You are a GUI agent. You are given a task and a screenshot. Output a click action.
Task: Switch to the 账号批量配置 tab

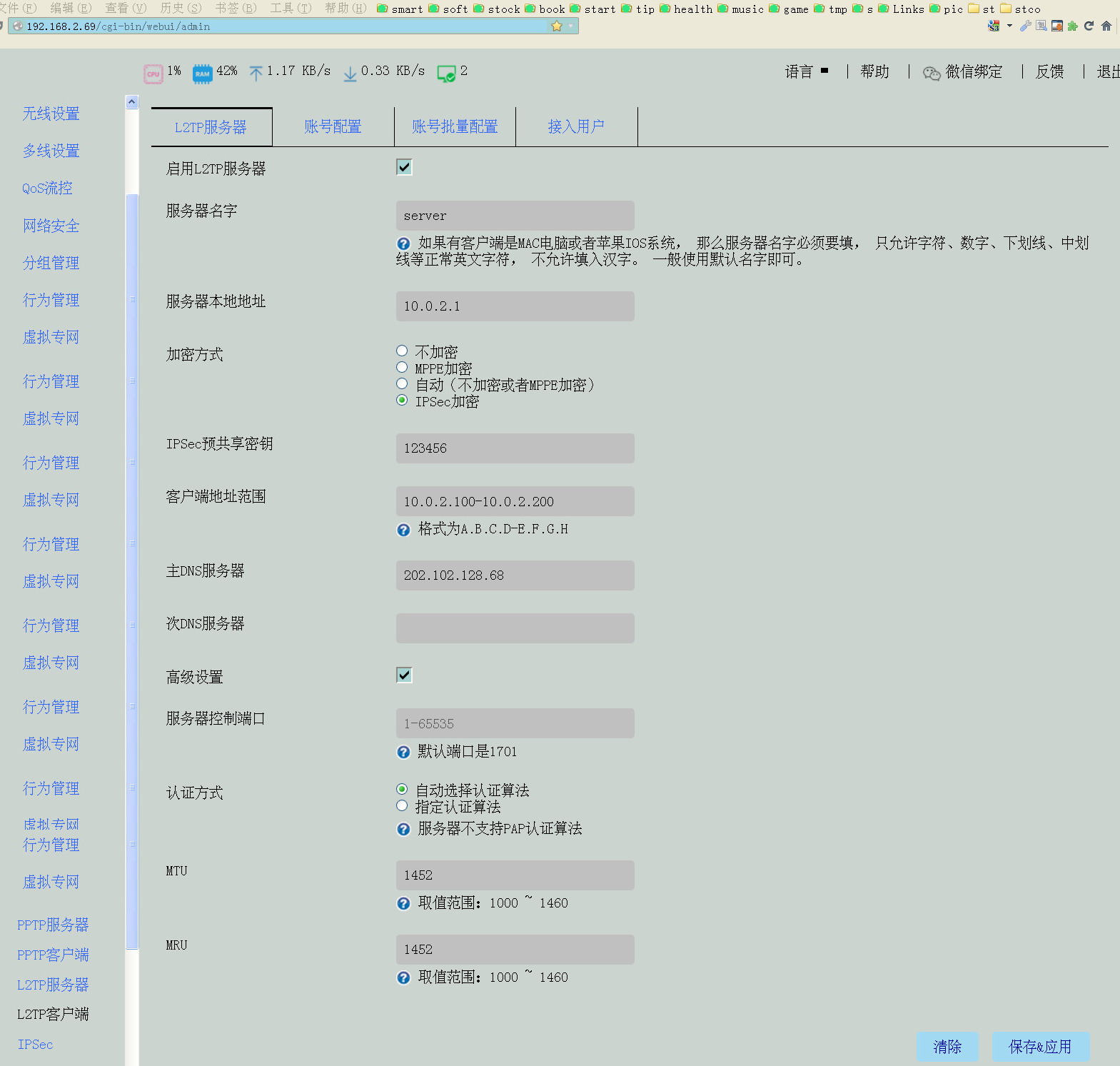click(x=455, y=127)
